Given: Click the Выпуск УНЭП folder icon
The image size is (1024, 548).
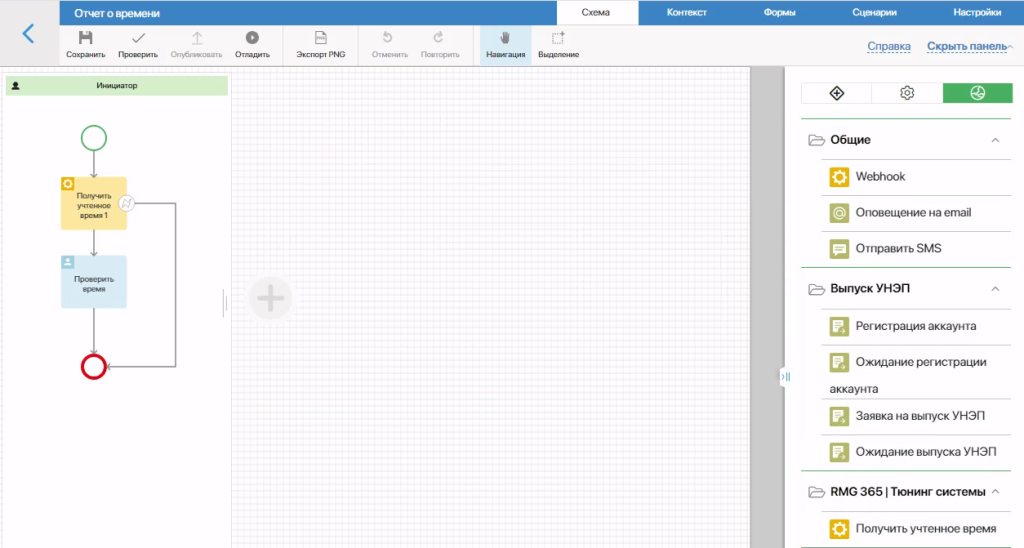Looking at the screenshot, I should pyautogui.click(x=816, y=289).
